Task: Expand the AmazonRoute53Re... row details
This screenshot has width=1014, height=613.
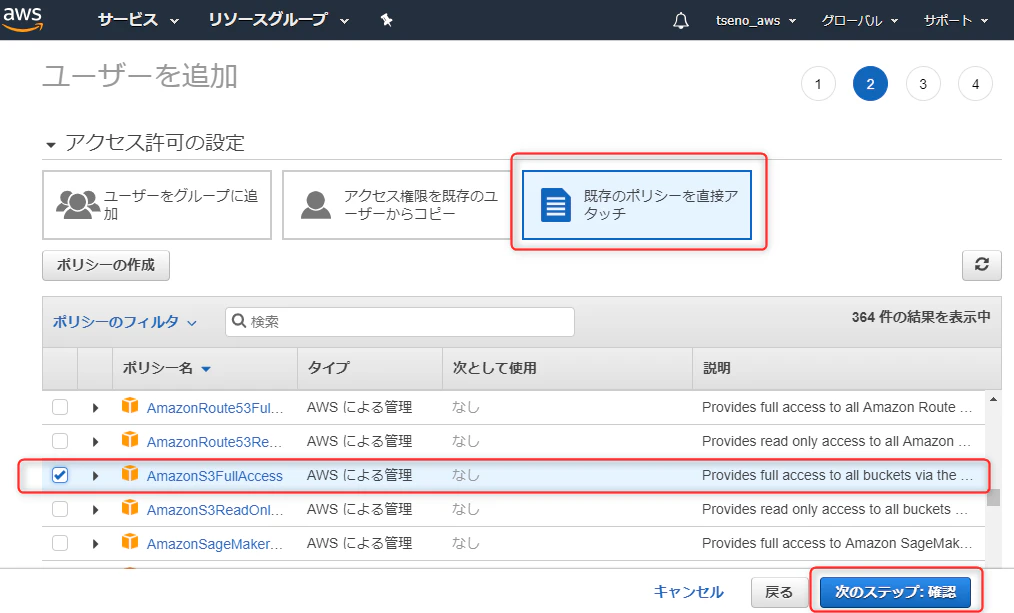Action: [95, 442]
